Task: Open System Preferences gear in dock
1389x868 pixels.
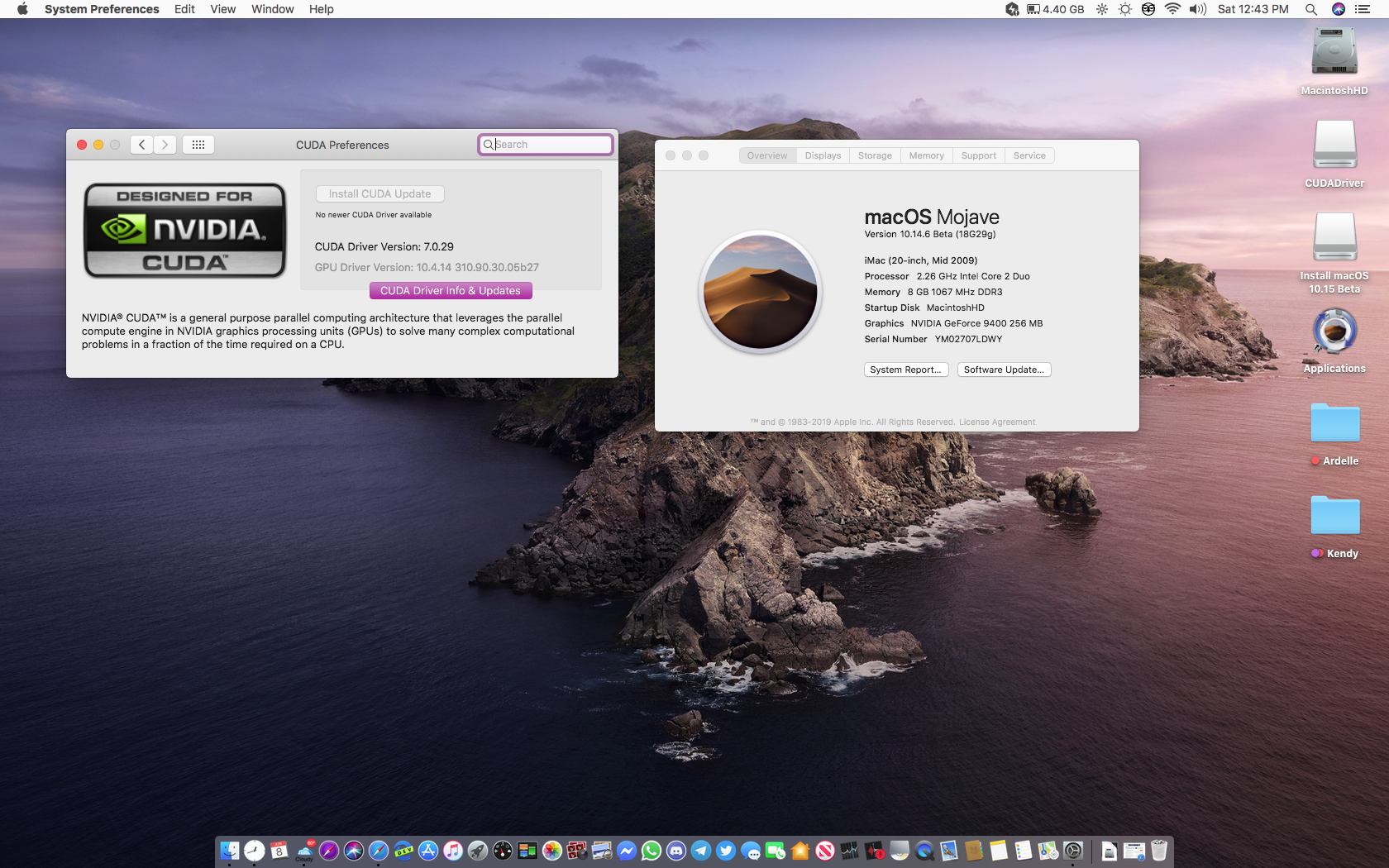Action: click(1073, 851)
